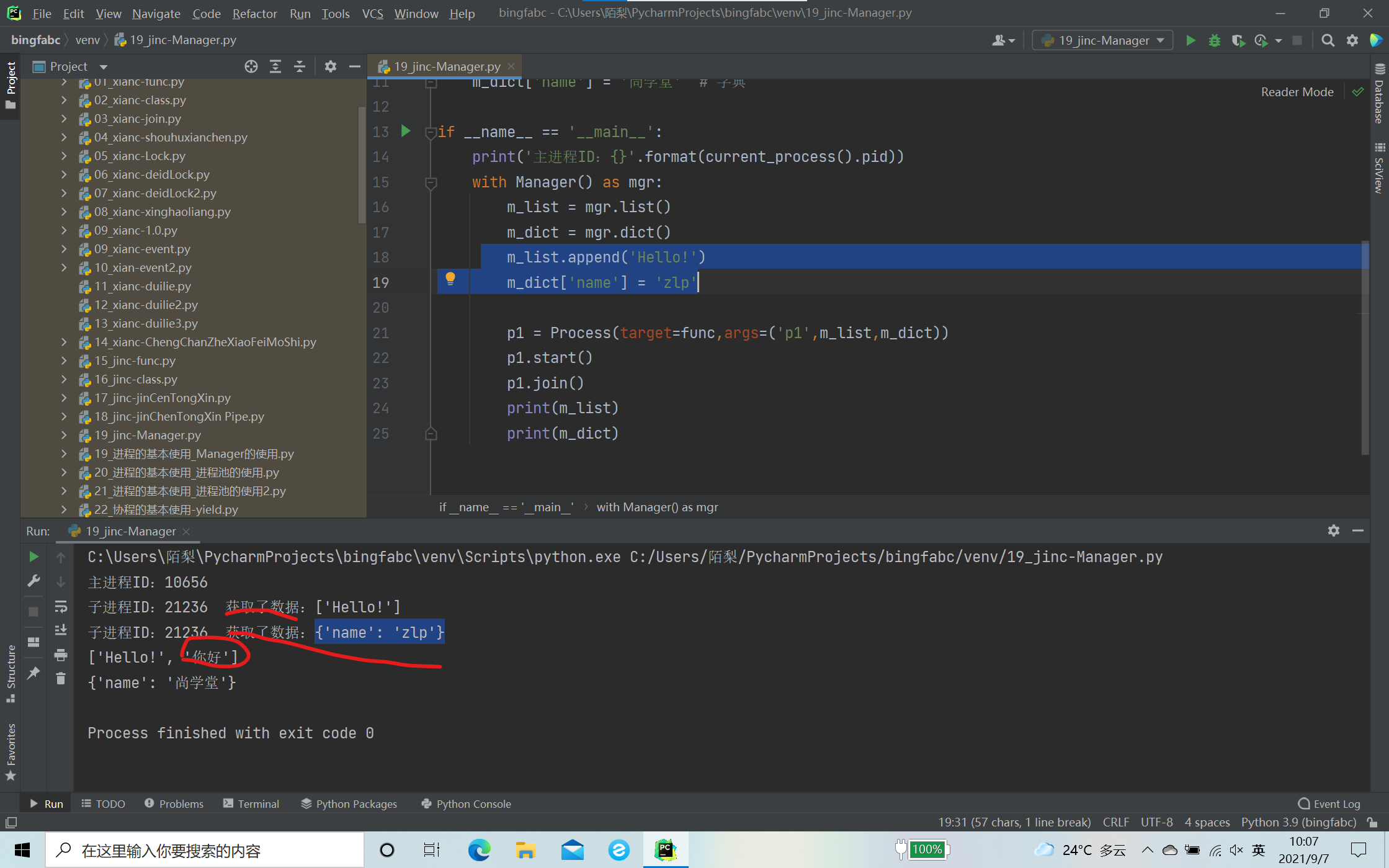Click the Python 3.9 (bingfabc) interpreter widget

pyautogui.click(x=1298, y=822)
